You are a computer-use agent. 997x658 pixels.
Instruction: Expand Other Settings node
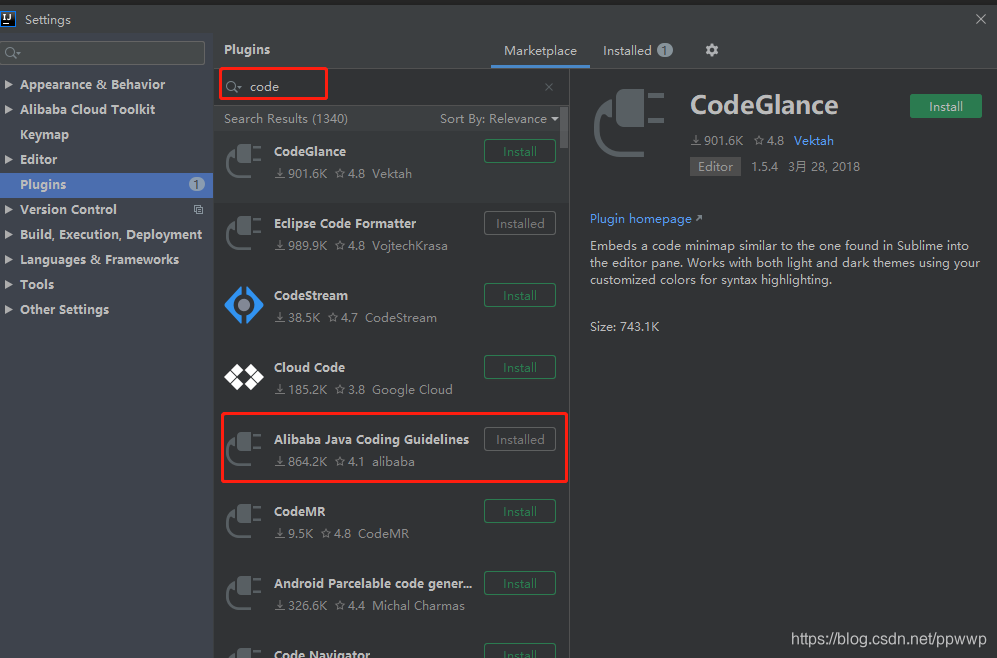click(x=9, y=310)
